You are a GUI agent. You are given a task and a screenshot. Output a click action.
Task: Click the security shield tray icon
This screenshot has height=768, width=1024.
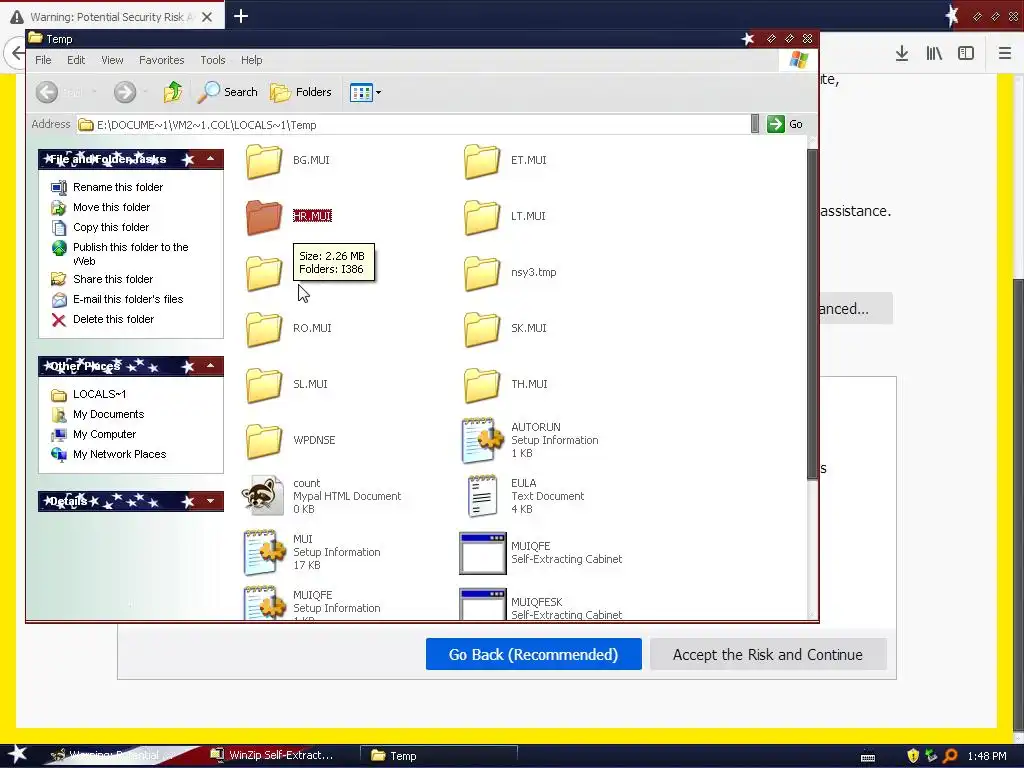tap(913, 756)
